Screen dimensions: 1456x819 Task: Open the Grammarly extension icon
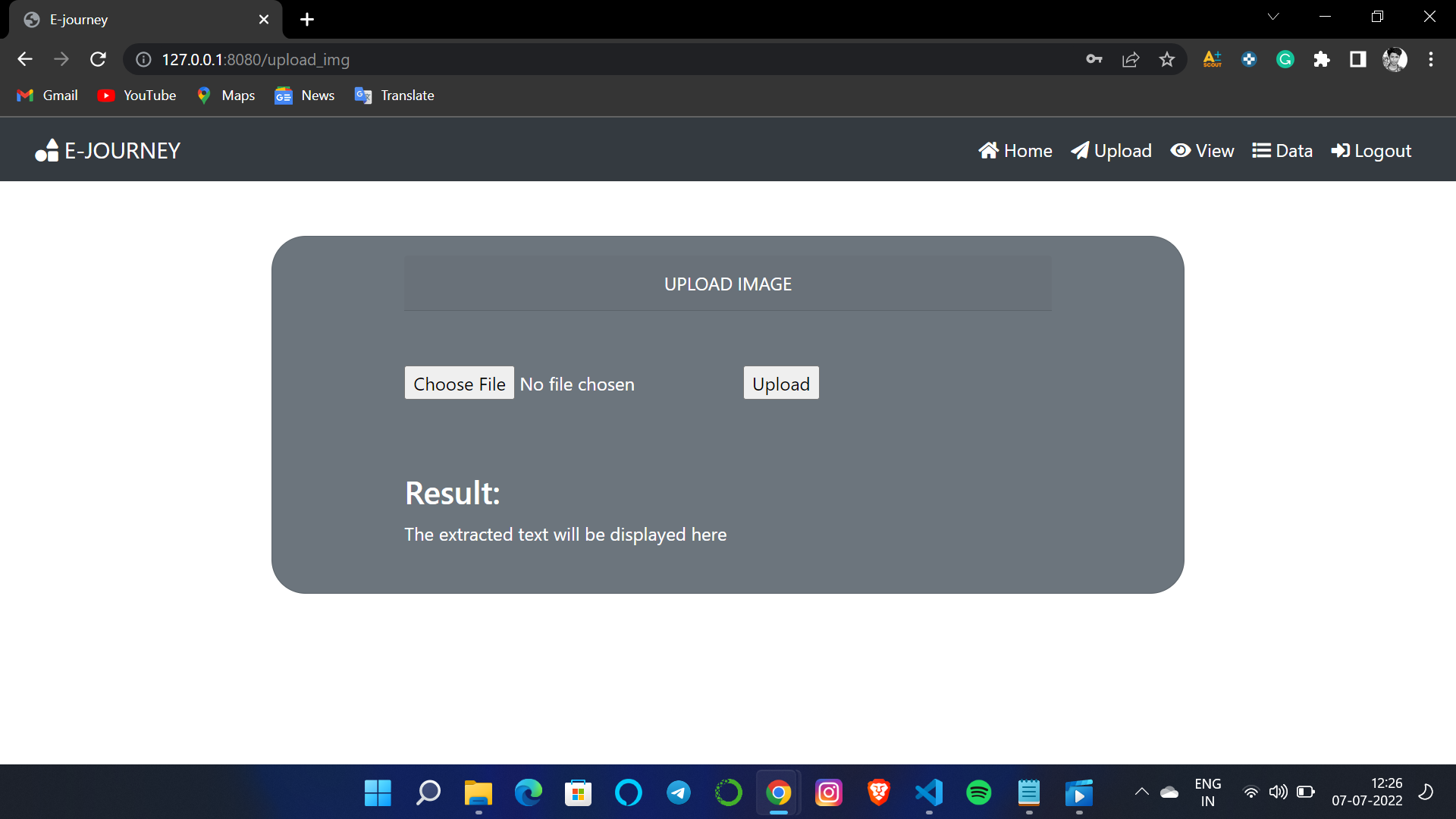pos(1285,59)
